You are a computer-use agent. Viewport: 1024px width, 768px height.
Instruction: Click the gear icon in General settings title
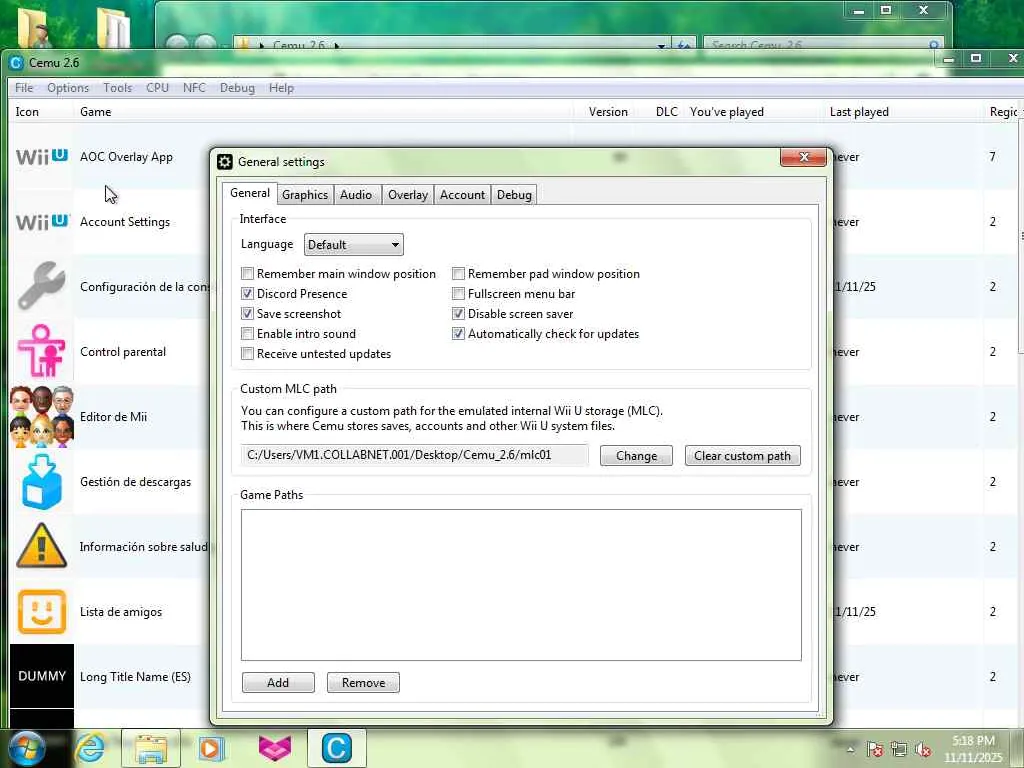click(x=225, y=162)
